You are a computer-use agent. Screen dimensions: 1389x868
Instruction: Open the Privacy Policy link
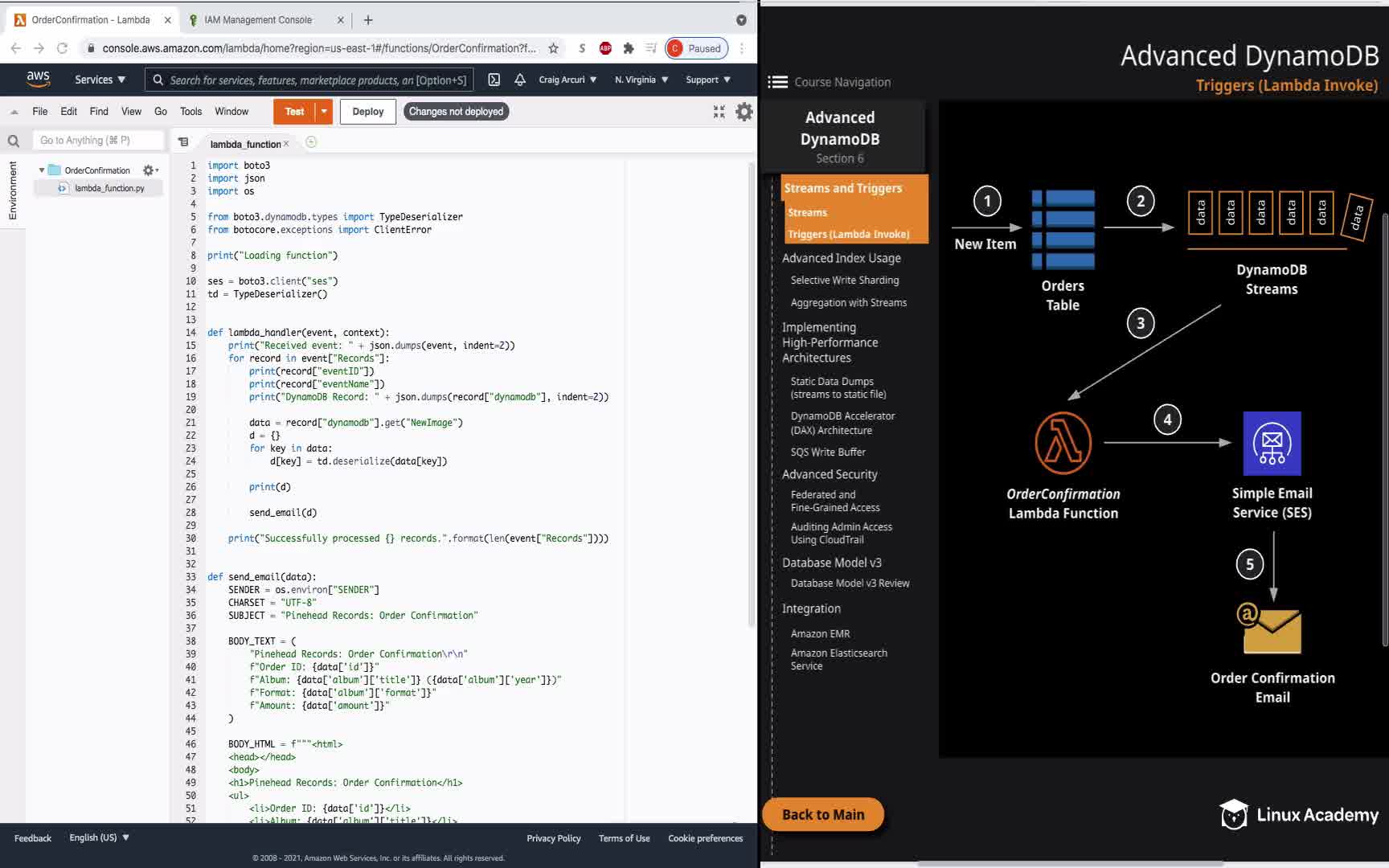coord(554,838)
